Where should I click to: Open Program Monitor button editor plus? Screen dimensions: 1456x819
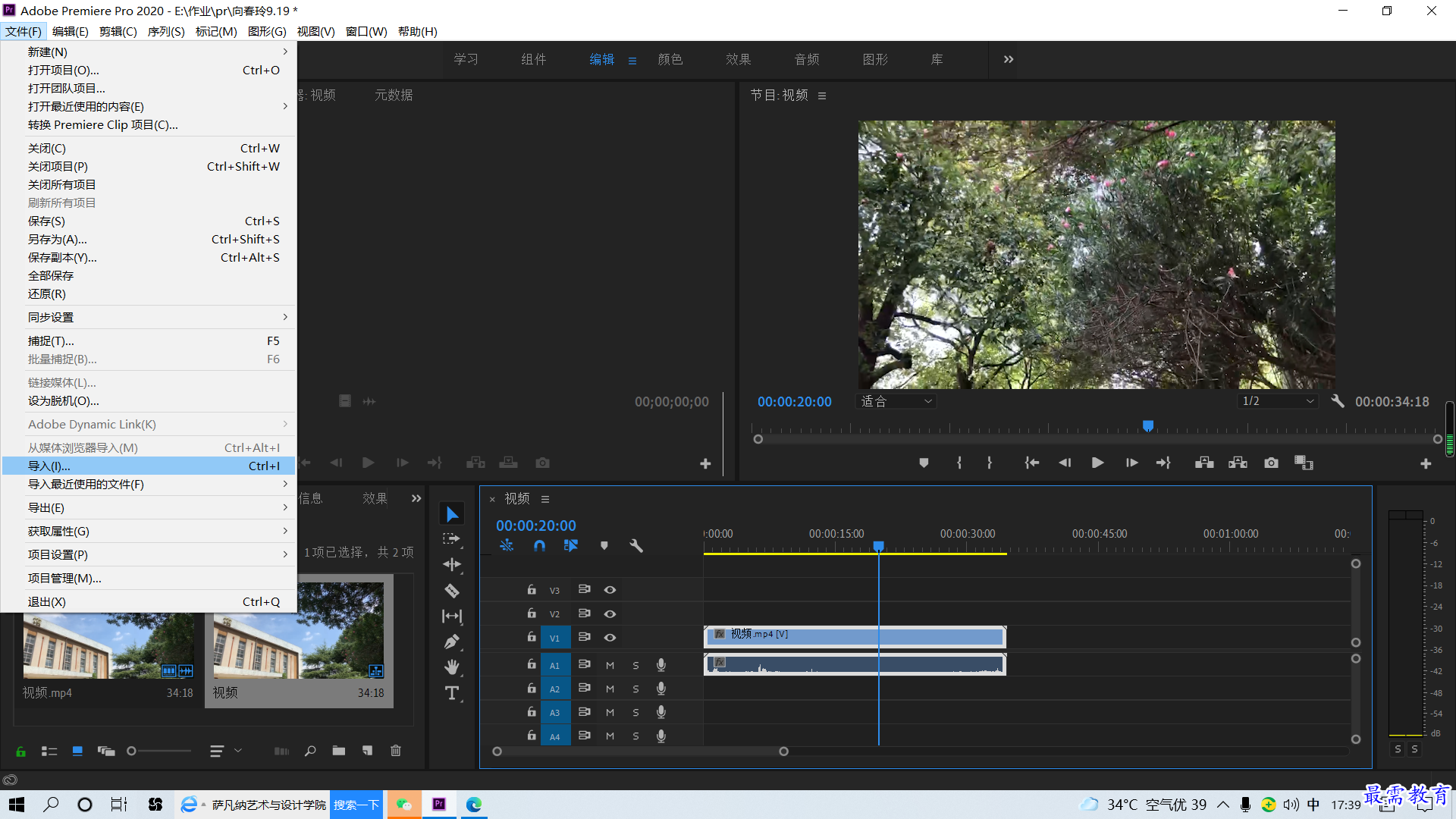[x=1426, y=463]
